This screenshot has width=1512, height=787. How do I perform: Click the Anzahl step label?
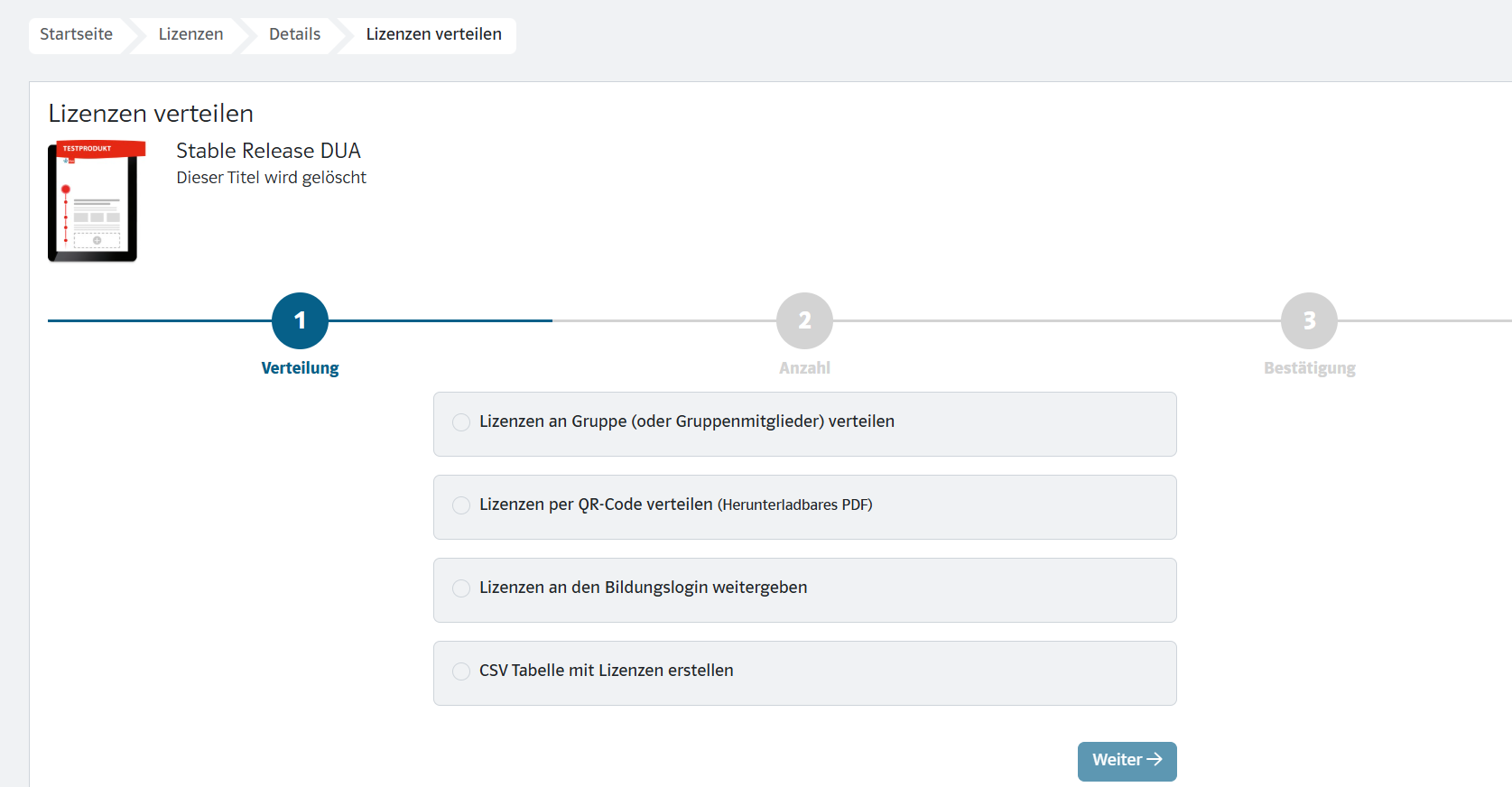click(x=804, y=368)
